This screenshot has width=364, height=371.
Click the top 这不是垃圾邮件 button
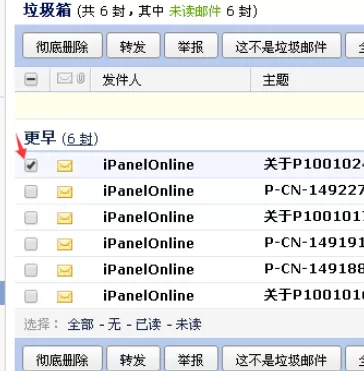282,45
